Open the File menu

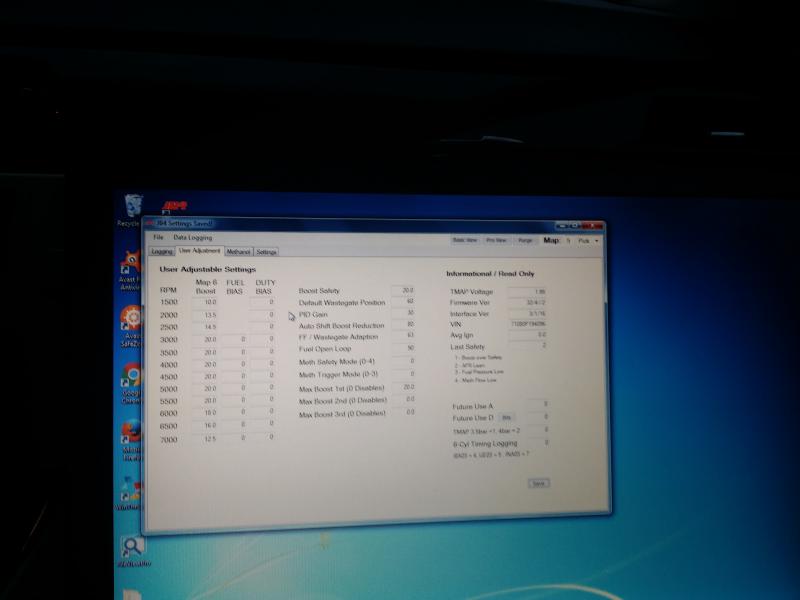(x=159, y=238)
